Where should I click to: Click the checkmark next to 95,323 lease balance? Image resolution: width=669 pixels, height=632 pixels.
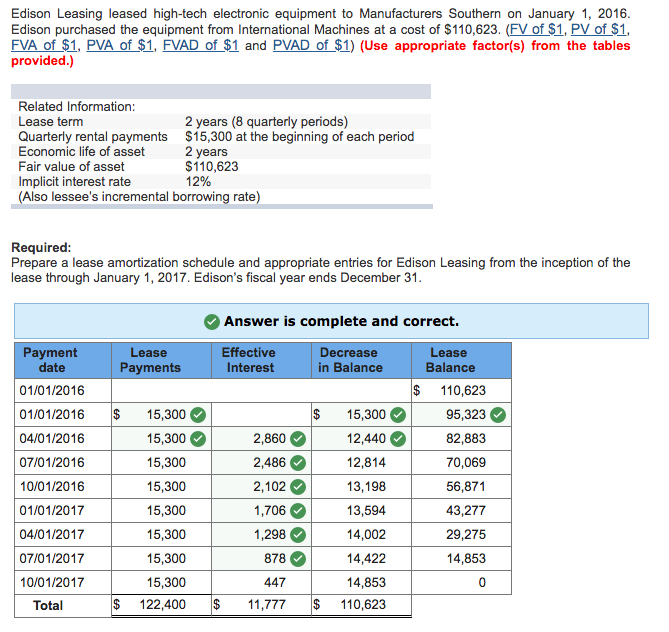click(498, 415)
